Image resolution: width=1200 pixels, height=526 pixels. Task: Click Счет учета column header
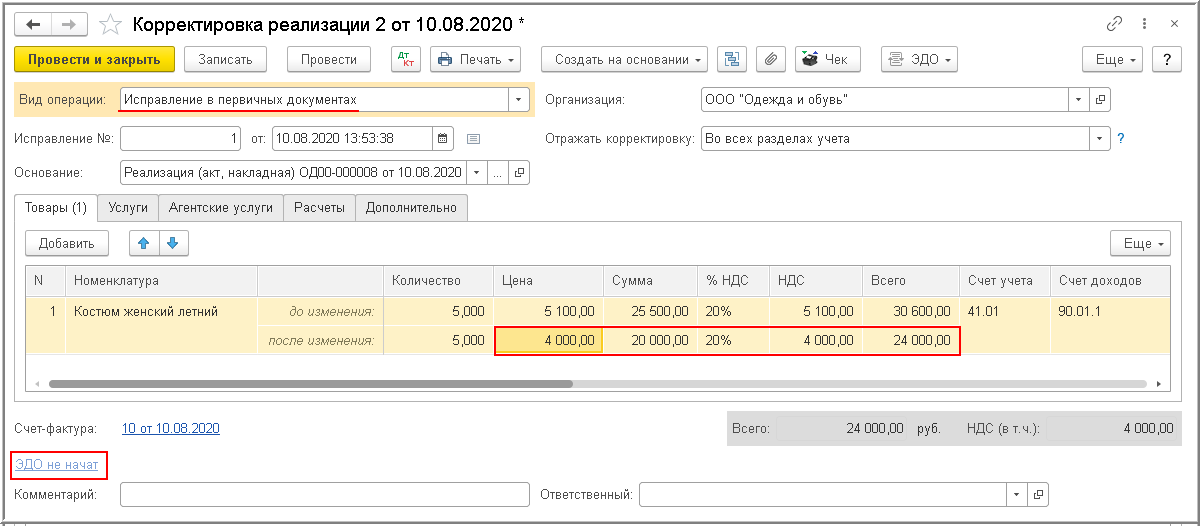[1004, 281]
